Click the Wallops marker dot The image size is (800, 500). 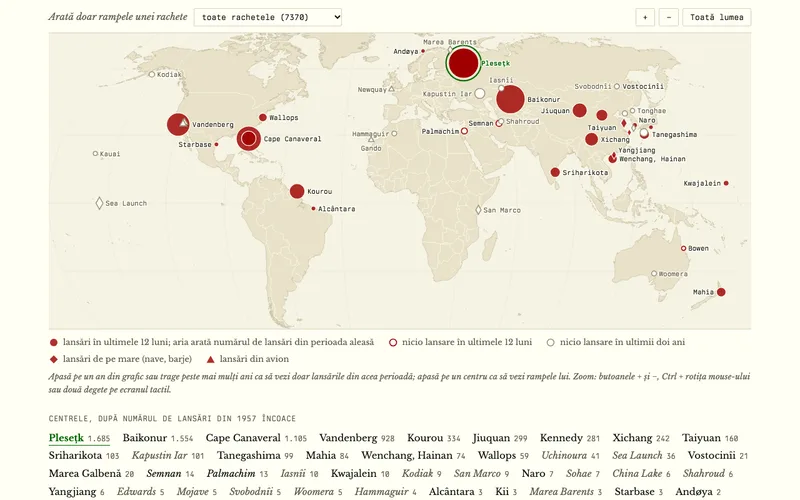[x=263, y=117]
